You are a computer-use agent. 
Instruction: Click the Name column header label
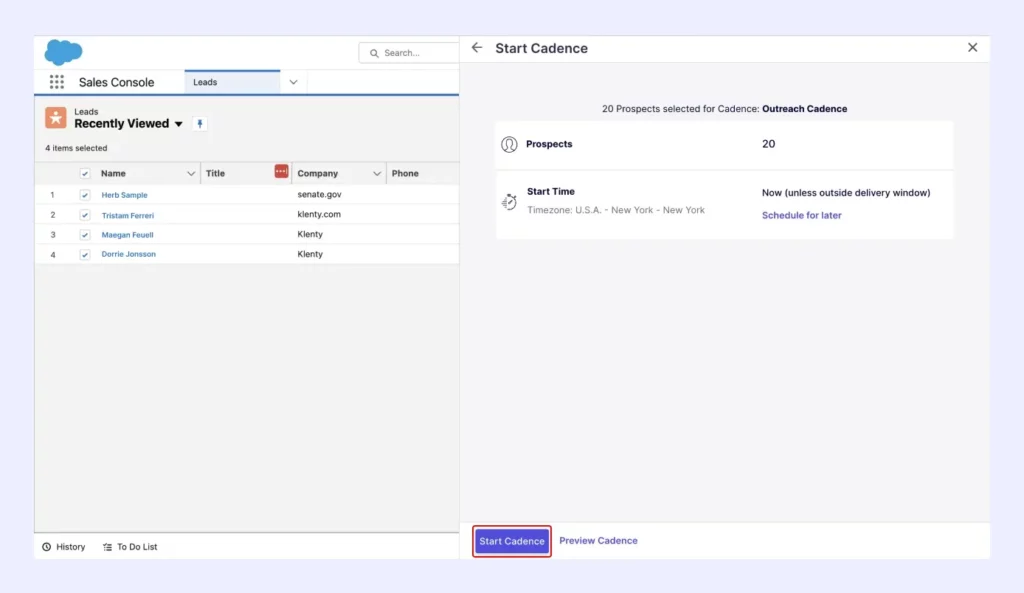click(113, 174)
